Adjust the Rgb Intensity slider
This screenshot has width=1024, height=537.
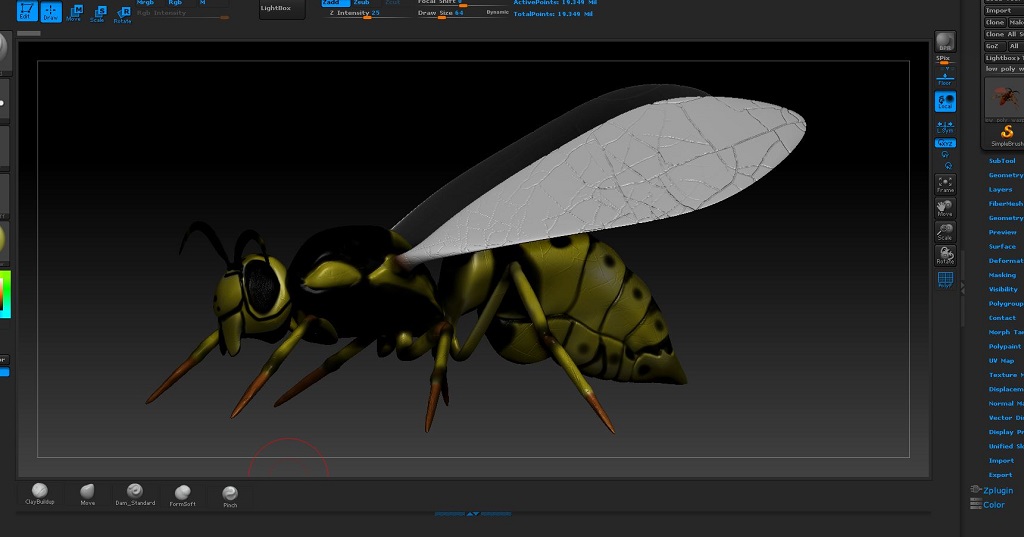(182, 14)
